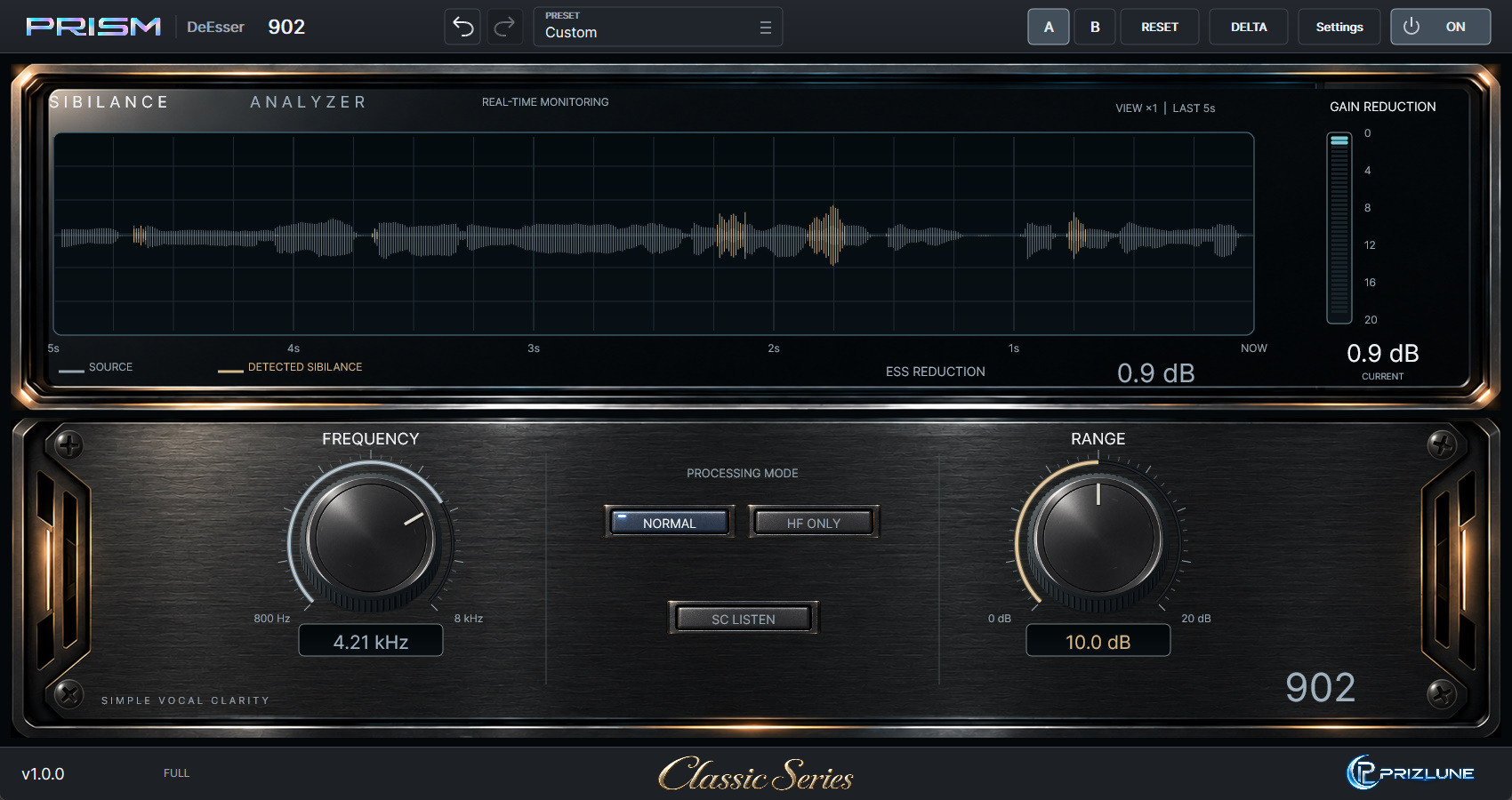Redo the last undone change

click(x=504, y=27)
